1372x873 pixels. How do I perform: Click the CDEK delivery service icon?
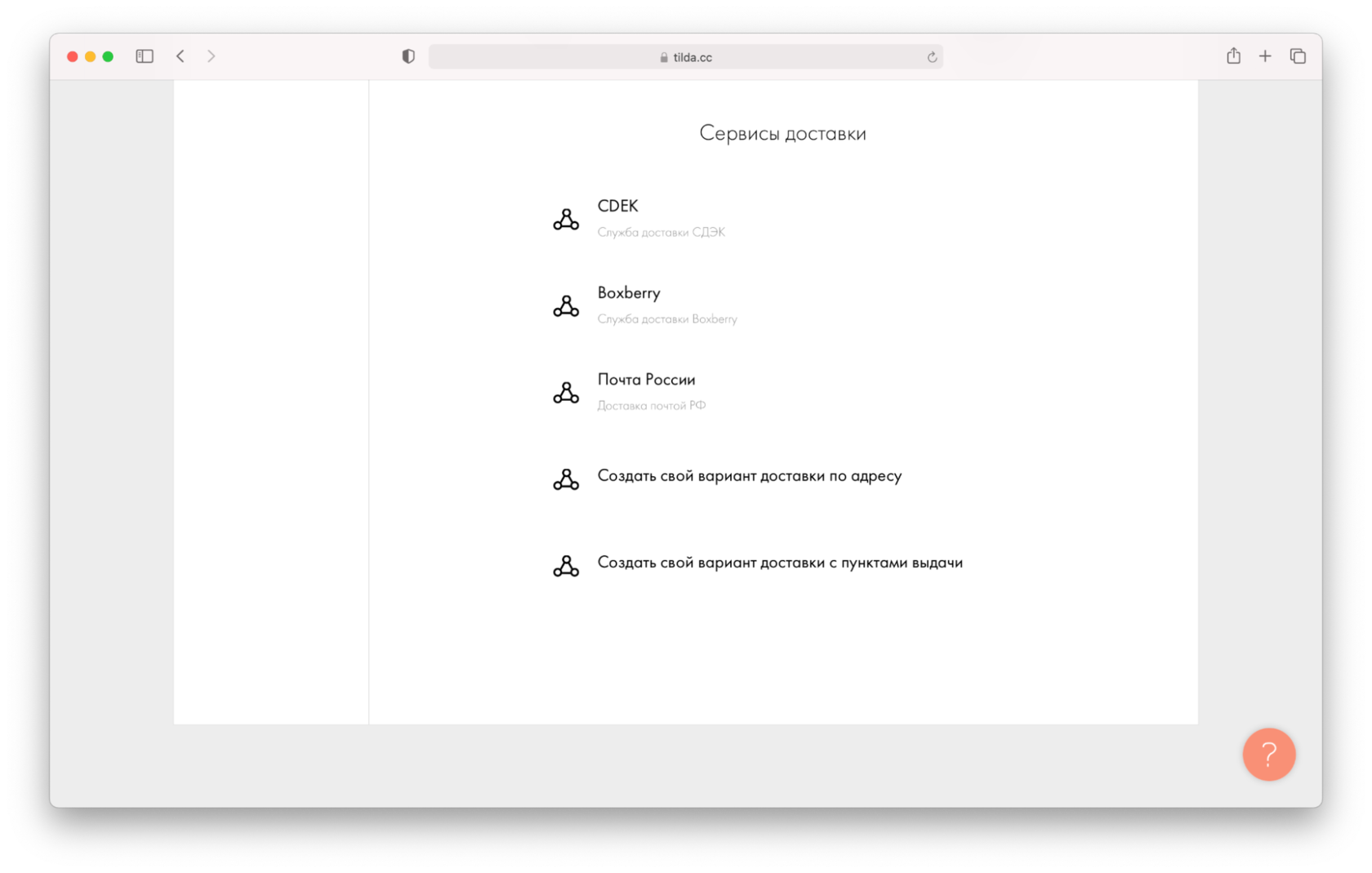click(x=566, y=219)
